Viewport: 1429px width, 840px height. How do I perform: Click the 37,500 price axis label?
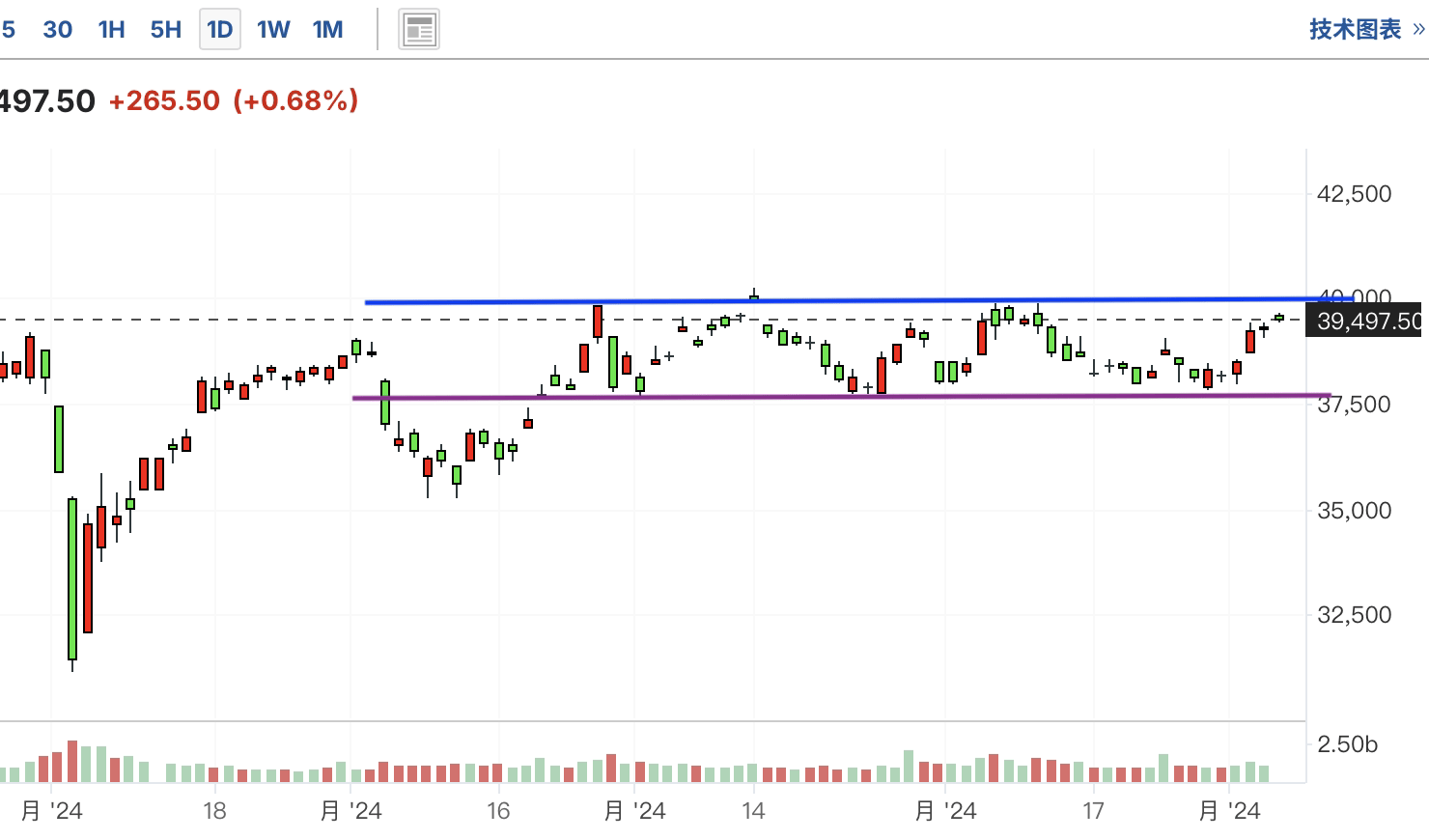1355,405
